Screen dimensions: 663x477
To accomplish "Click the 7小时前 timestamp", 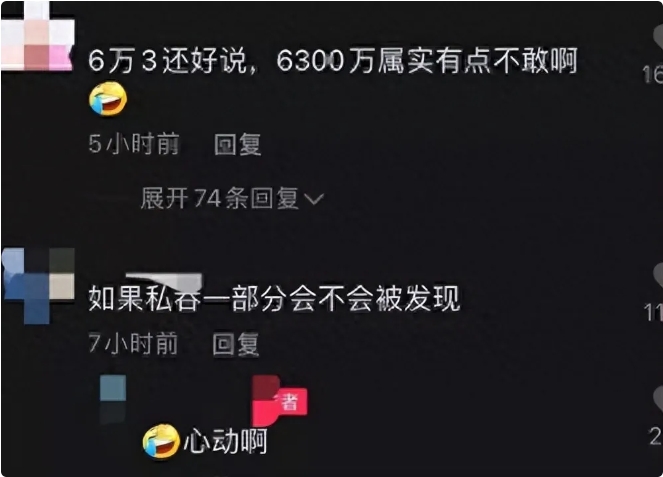I will [x=133, y=343].
